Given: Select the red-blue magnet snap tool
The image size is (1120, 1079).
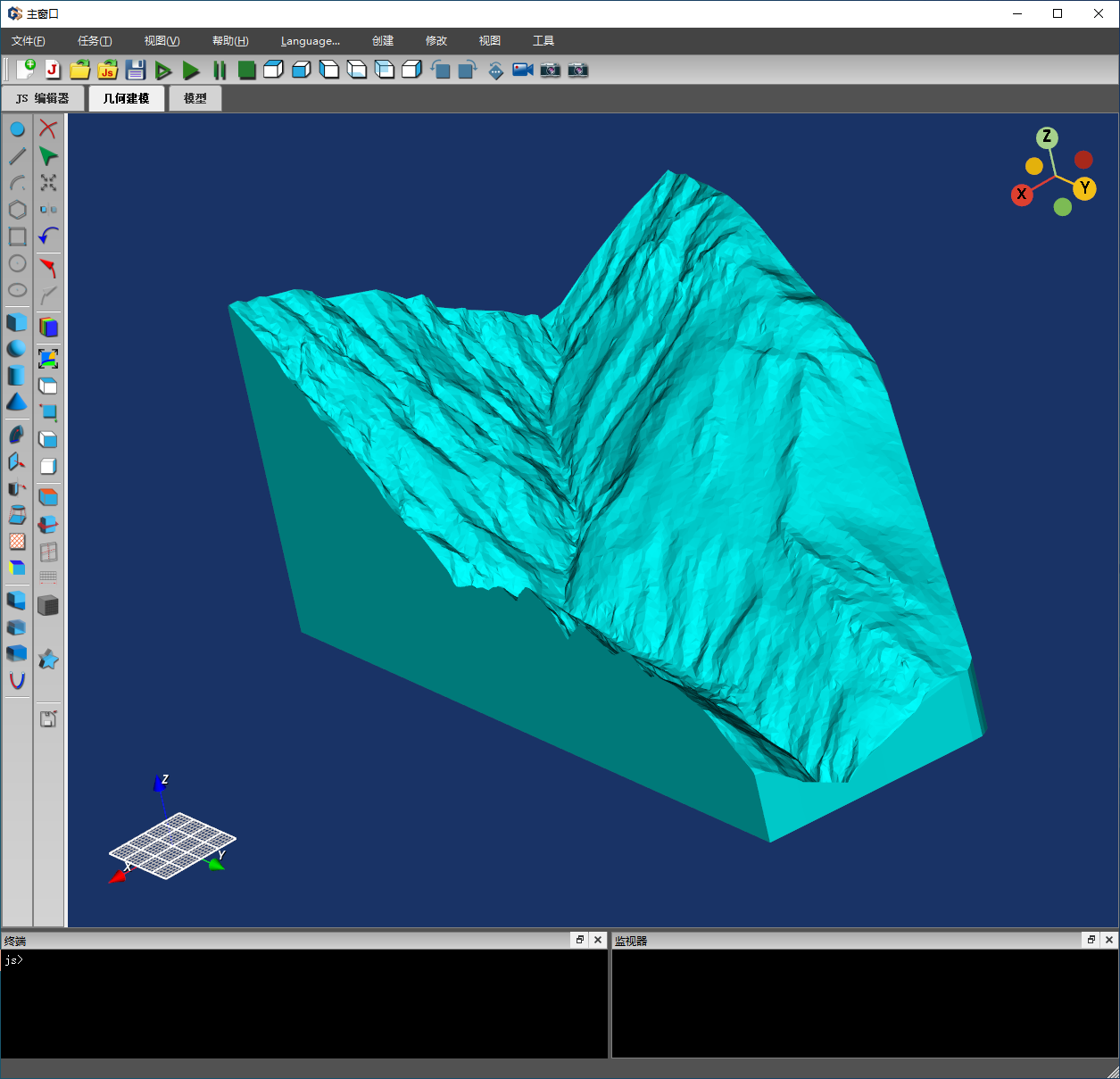Looking at the screenshot, I should (17, 681).
